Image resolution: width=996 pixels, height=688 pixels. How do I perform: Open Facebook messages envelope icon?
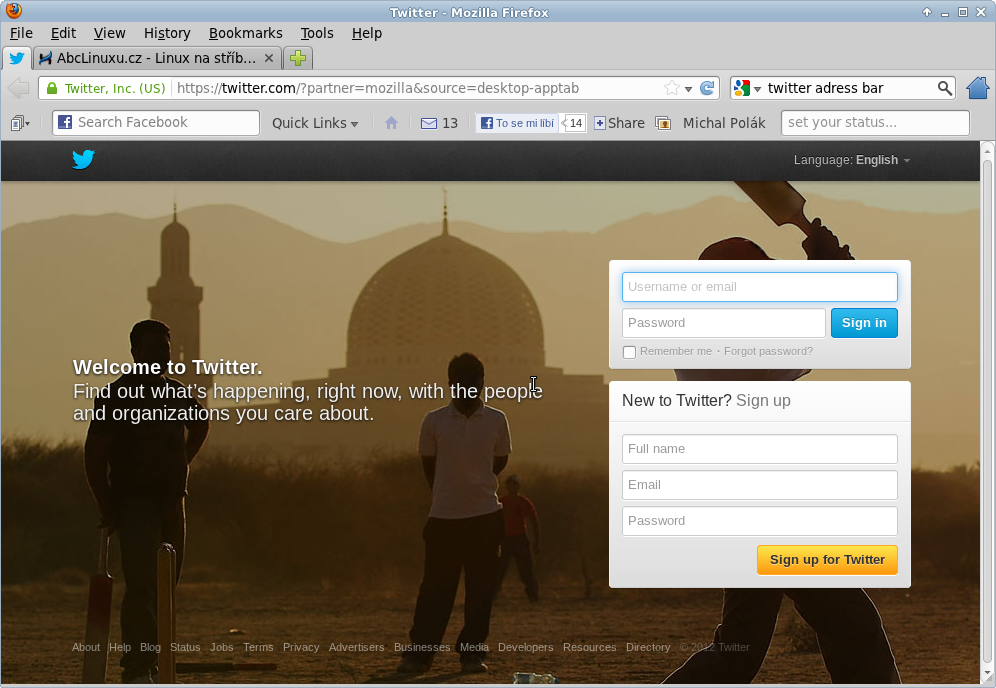coord(429,123)
